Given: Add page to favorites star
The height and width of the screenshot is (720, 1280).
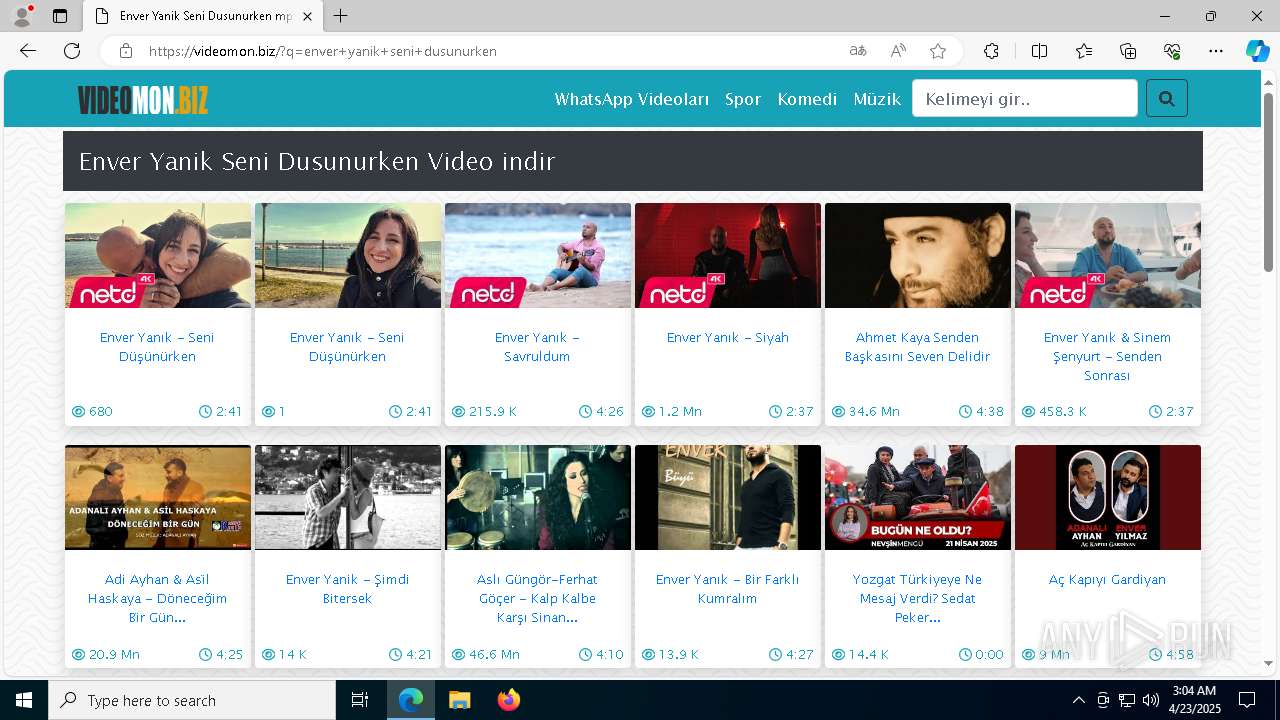Looking at the screenshot, I should (937, 51).
